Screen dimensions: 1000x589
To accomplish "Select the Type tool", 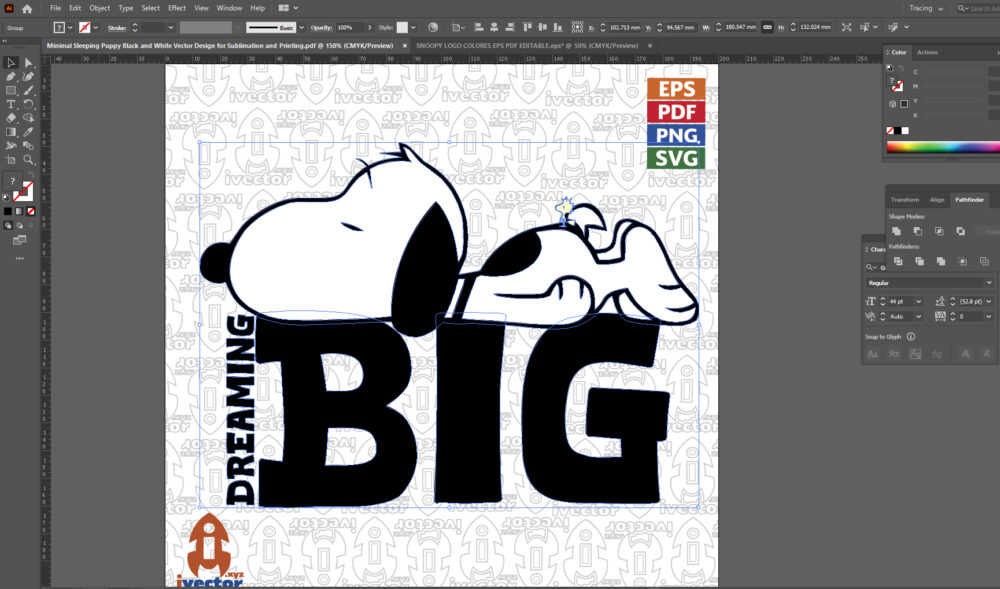I will pyautogui.click(x=11, y=104).
